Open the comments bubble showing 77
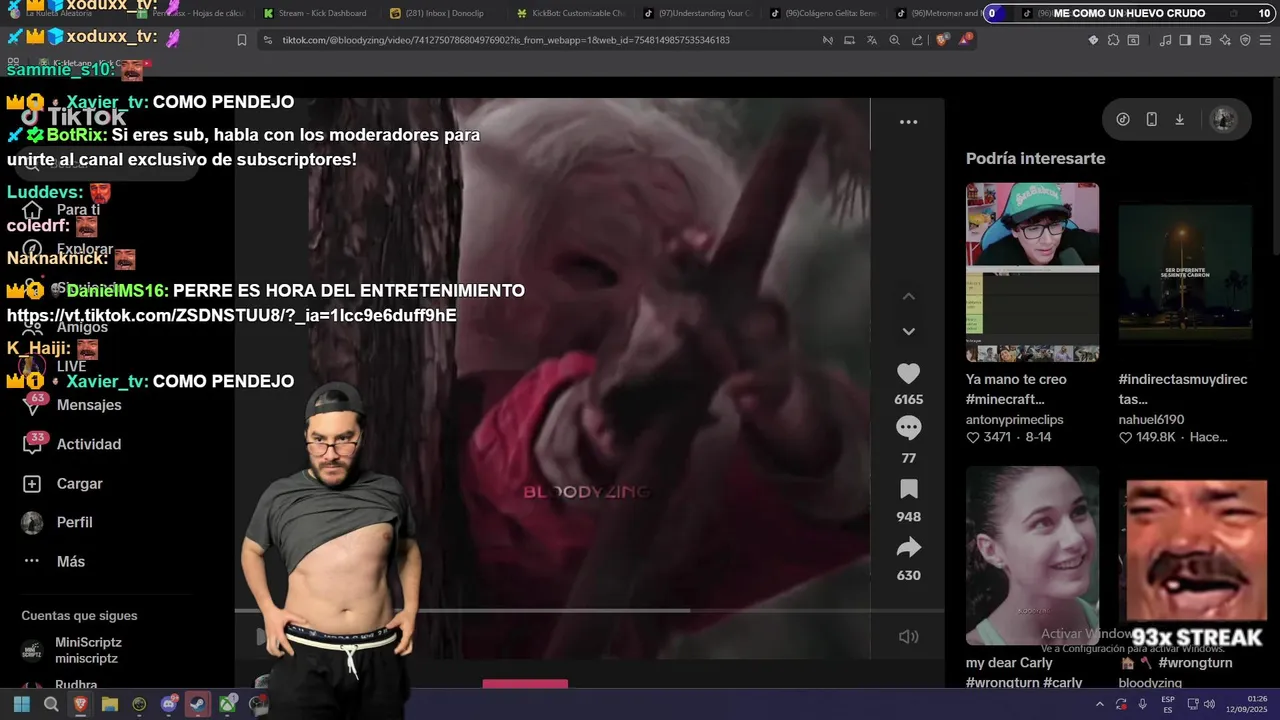1280x720 pixels. [908, 428]
